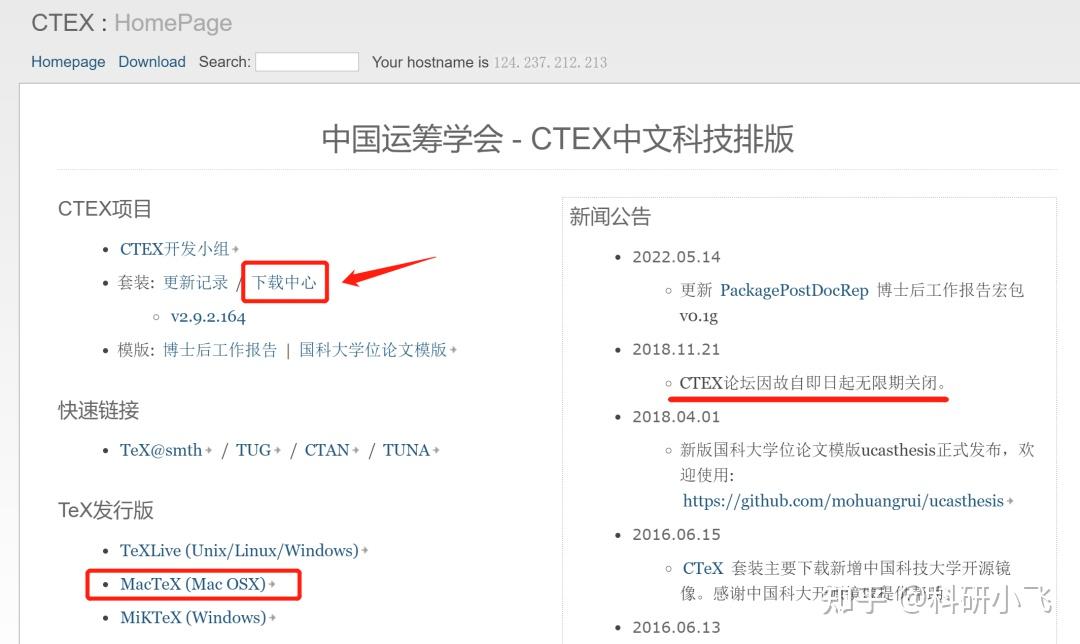
Task: Open TeXLive (Unix/Linux/Windows) distribution link
Action: pos(239,550)
